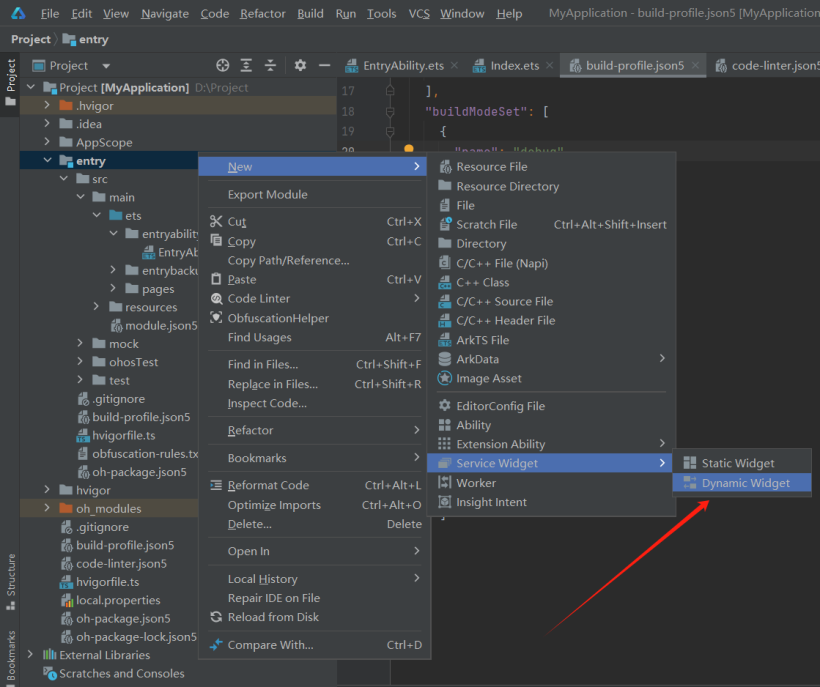Select ArkTS File in the New submenu
Screen dimensions: 820x687
[x=551, y=340]
